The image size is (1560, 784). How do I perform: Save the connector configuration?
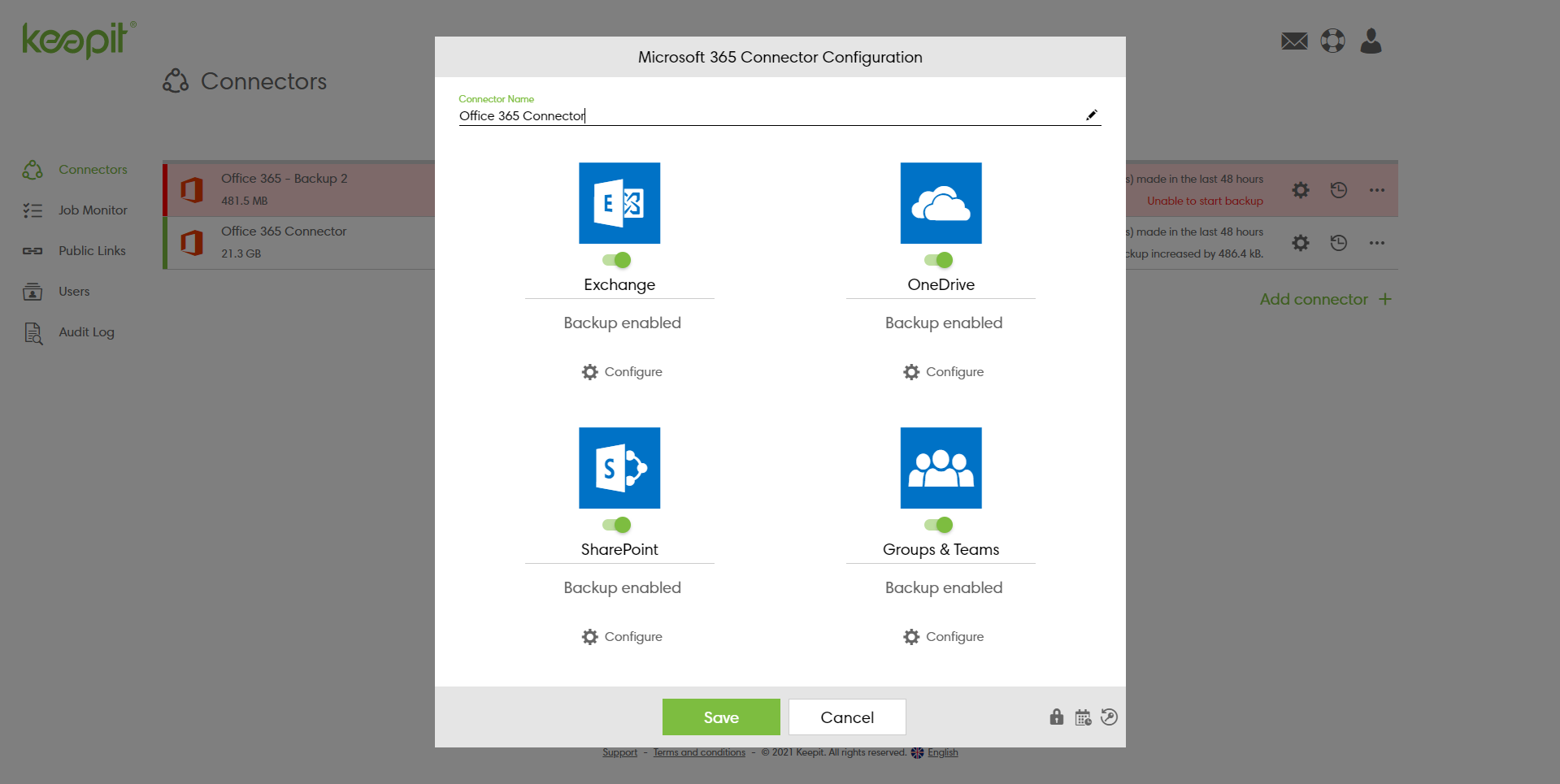click(x=721, y=717)
